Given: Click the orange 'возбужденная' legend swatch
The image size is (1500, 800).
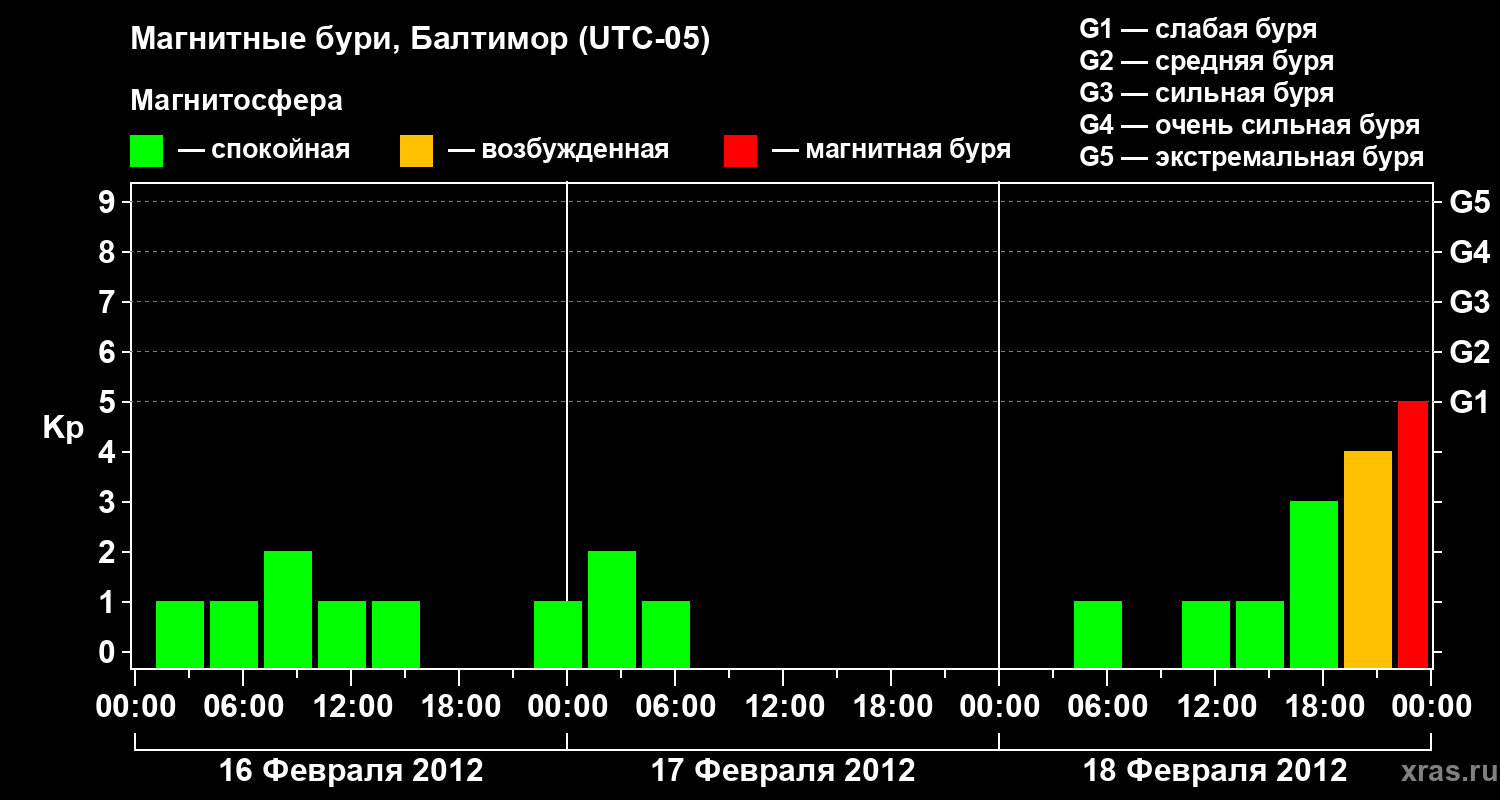Looking at the screenshot, I should 416,150.
